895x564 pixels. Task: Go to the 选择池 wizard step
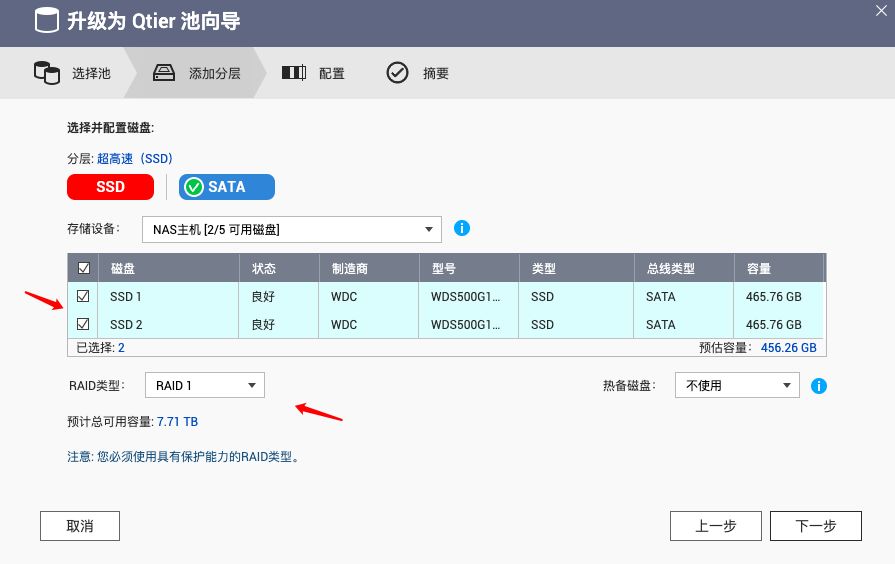pos(90,73)
